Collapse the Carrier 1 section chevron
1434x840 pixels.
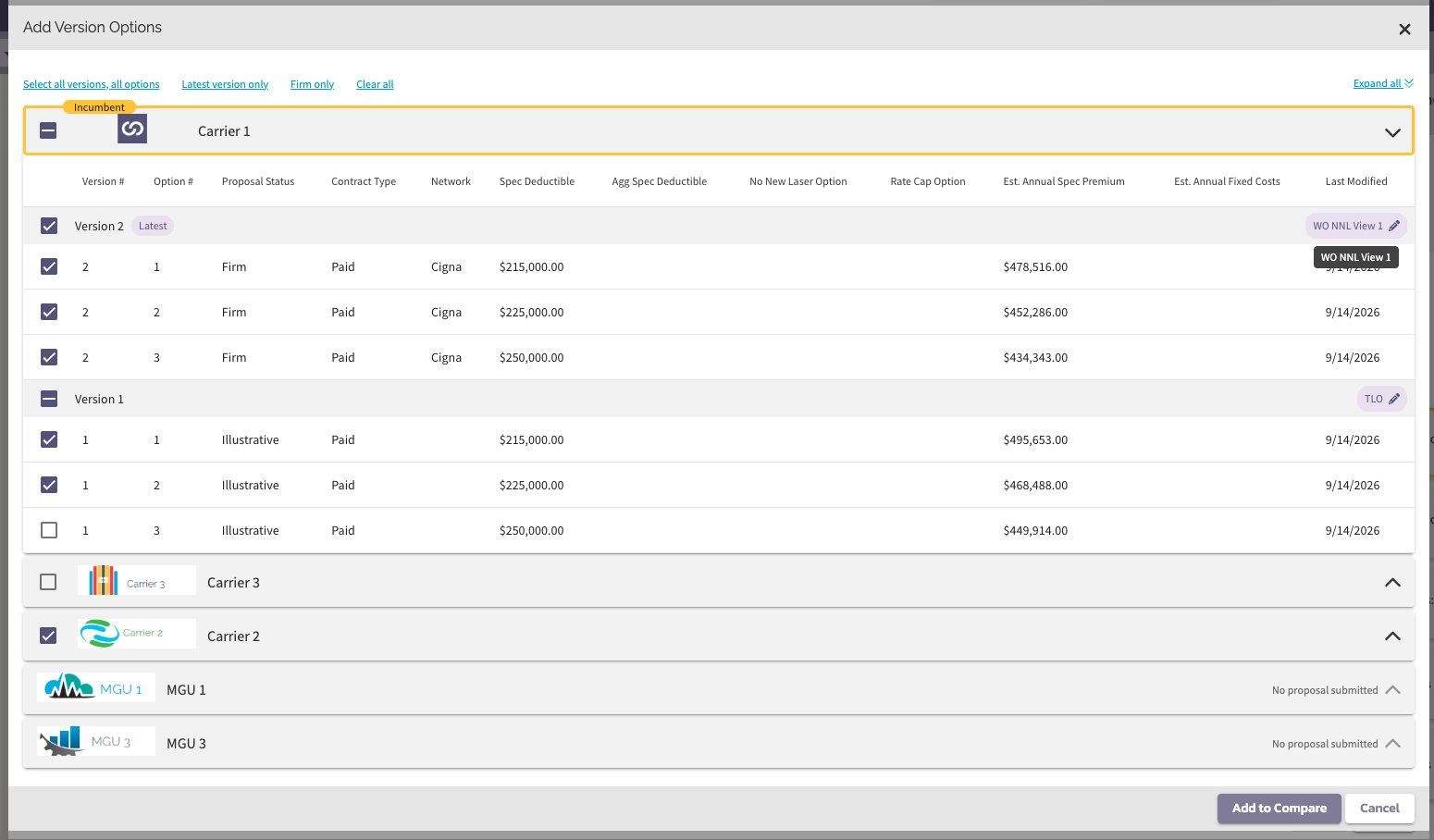coord(1392,132)
